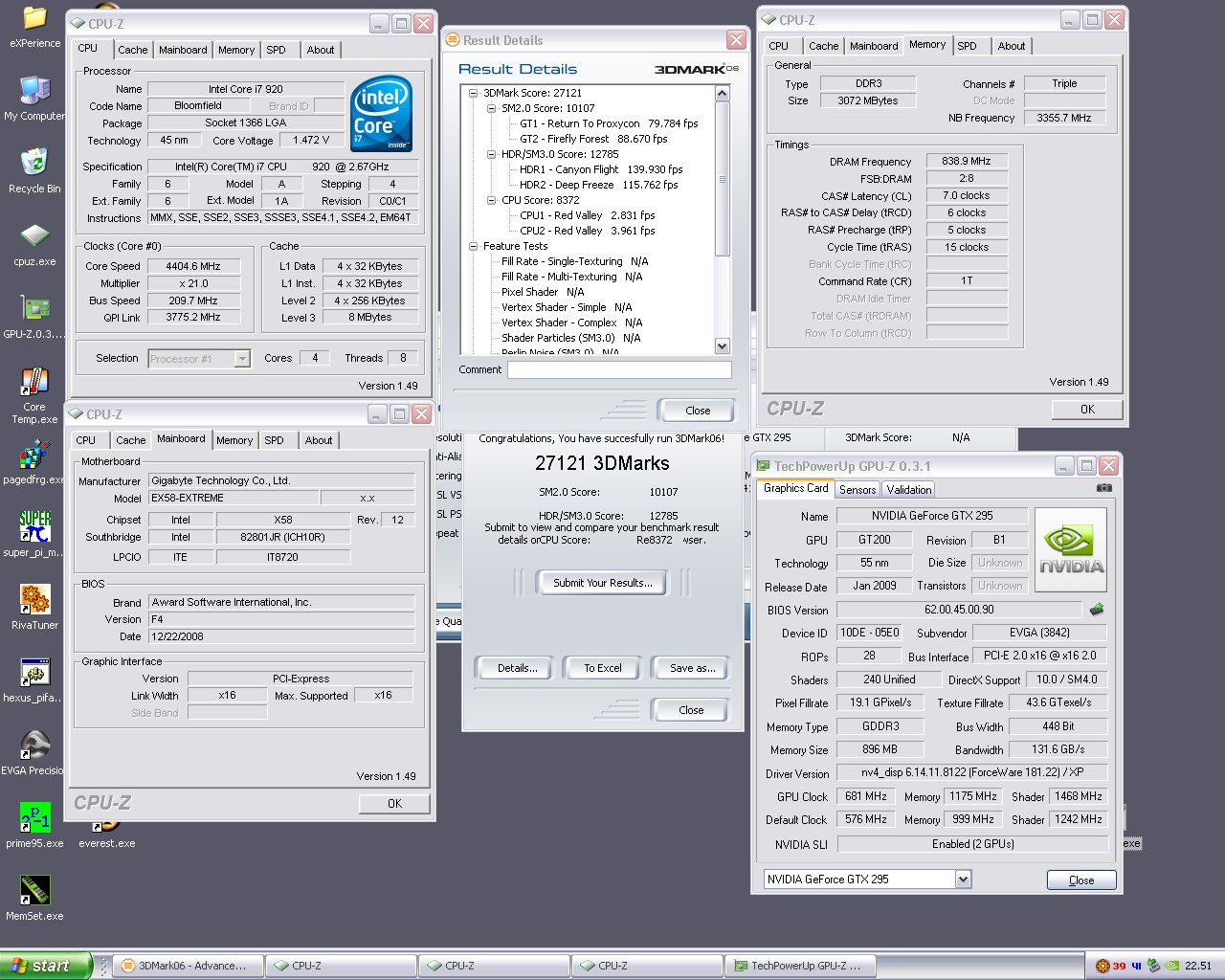
Task: Select HDR1 Canyon Flight result row
Action: click(601, 169)
